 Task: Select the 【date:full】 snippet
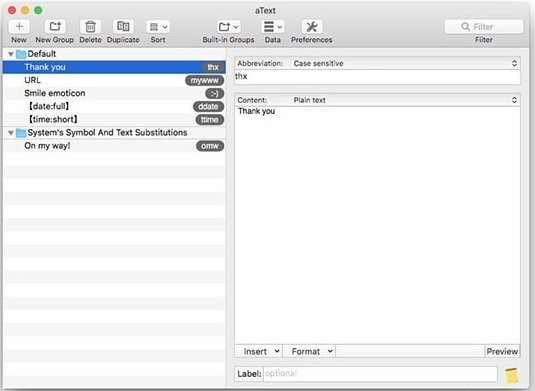(114, 106)
